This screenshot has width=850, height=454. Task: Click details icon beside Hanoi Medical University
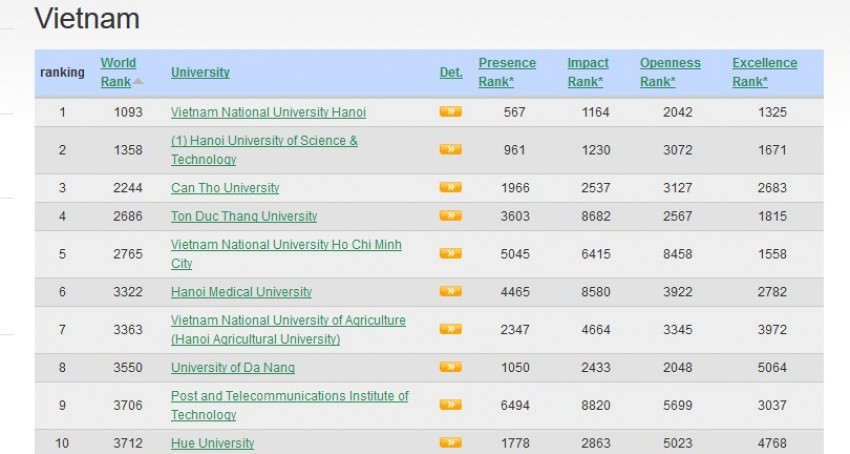[450, 292]
